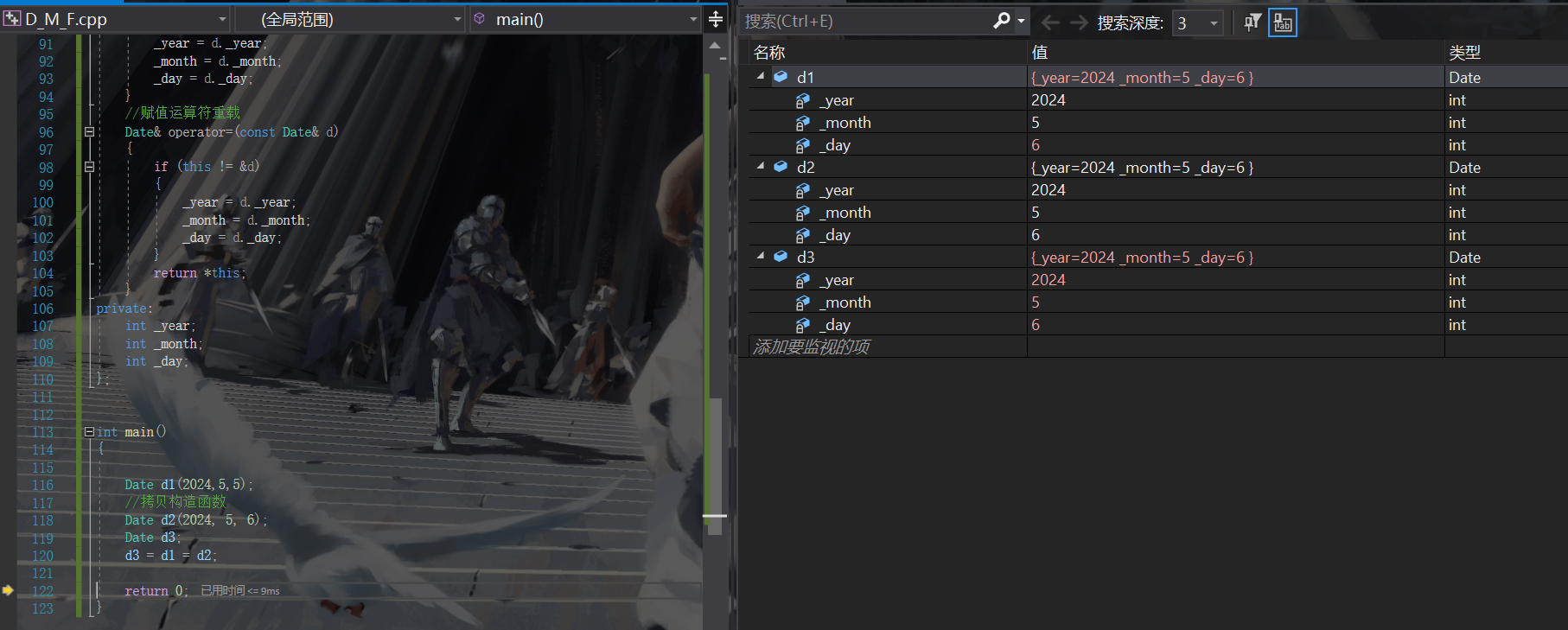Click the _day field icon under d2

803,235
